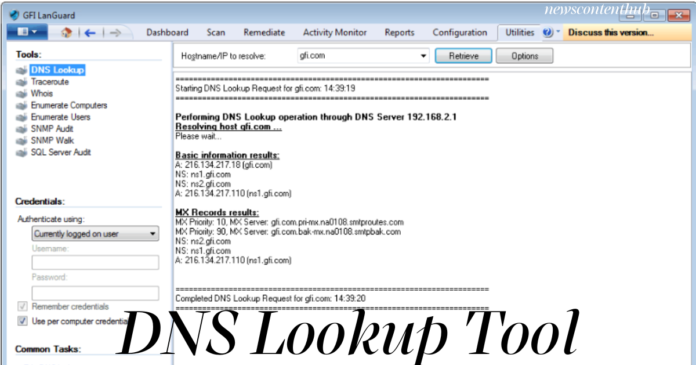
Task: Click the icon beside Enumerate Users
Action: (x=21, y=117)
